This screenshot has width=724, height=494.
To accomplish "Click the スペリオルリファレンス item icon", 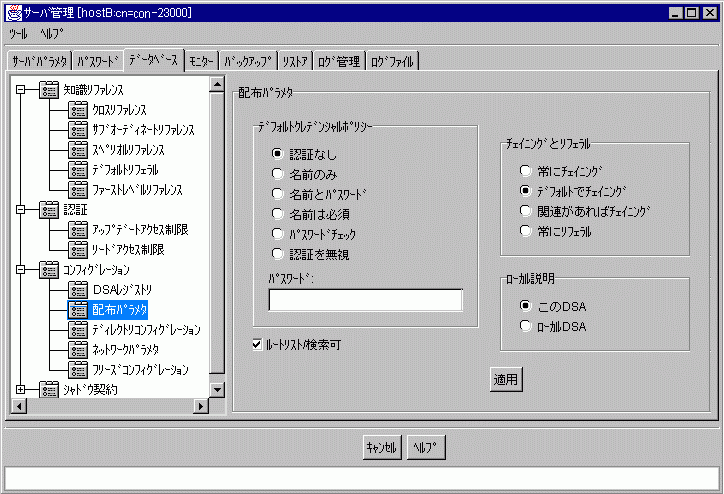I will (78, 150).
